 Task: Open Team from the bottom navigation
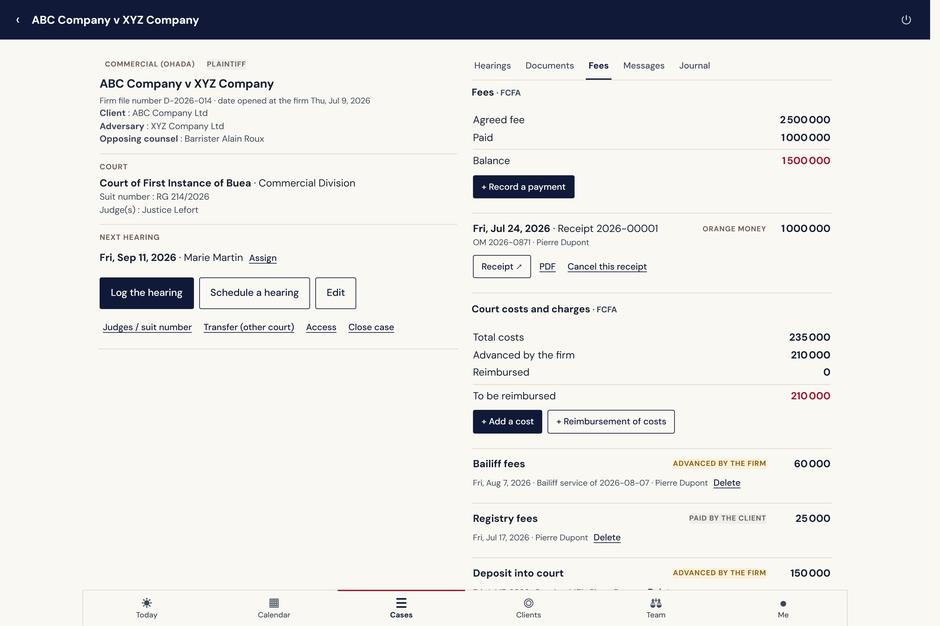click(656, 607)
